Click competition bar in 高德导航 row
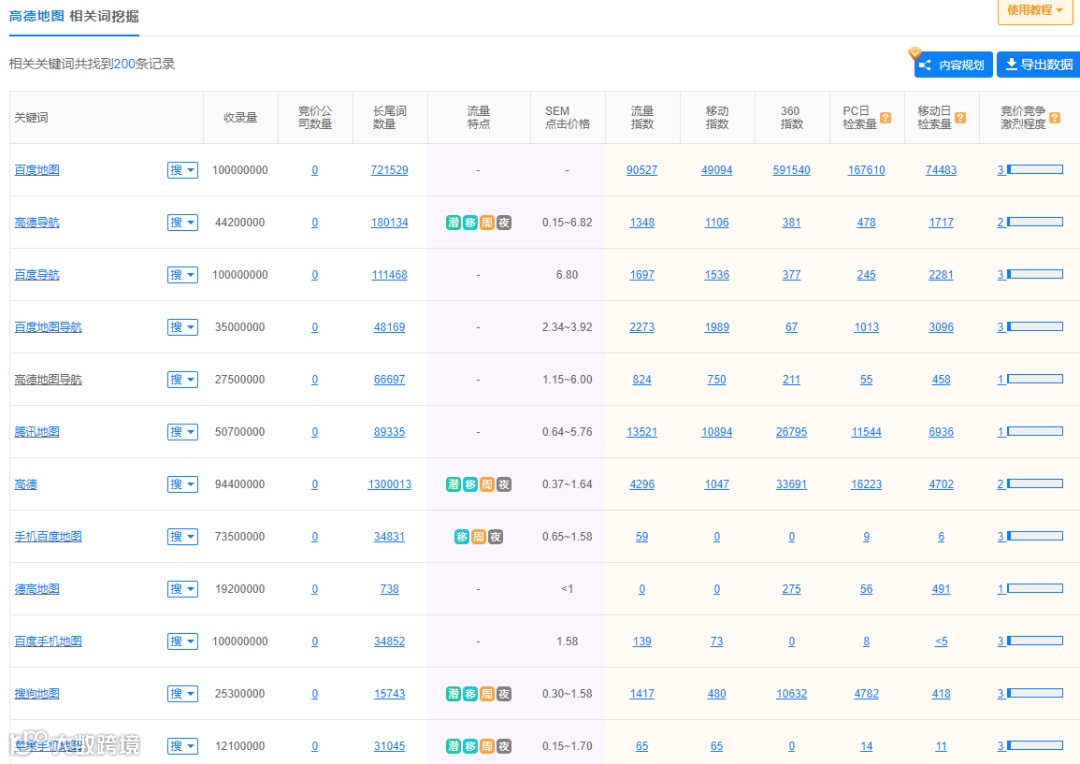This screenshot has width=1080, height=764. pos(1035,222)
